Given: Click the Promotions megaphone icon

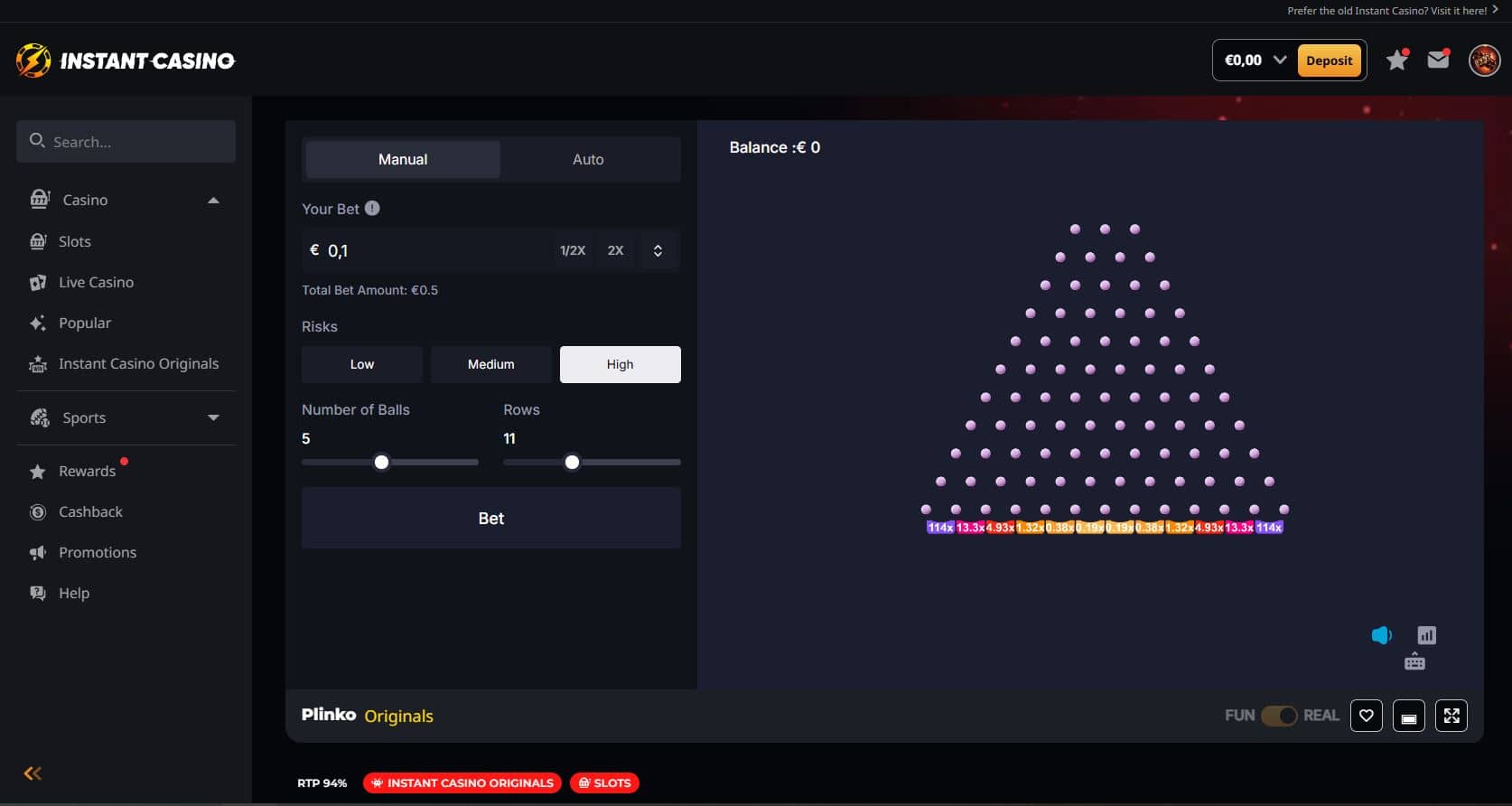Looking at the screenshot, I should pos(38,553).
